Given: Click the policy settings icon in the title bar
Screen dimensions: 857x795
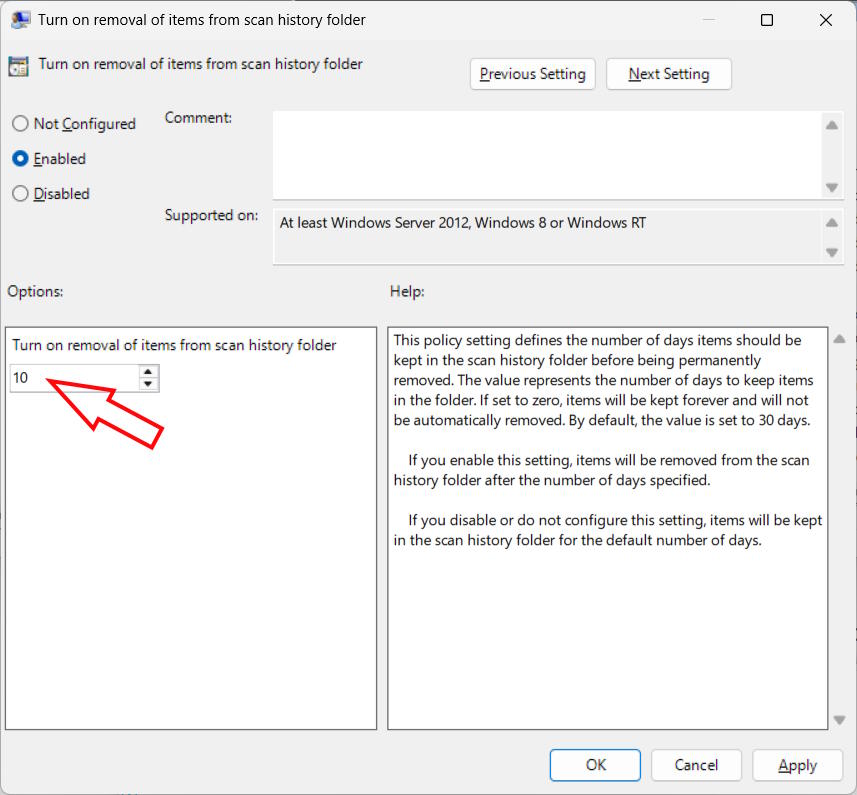Looking at the screenshot, I should (22, 19).
